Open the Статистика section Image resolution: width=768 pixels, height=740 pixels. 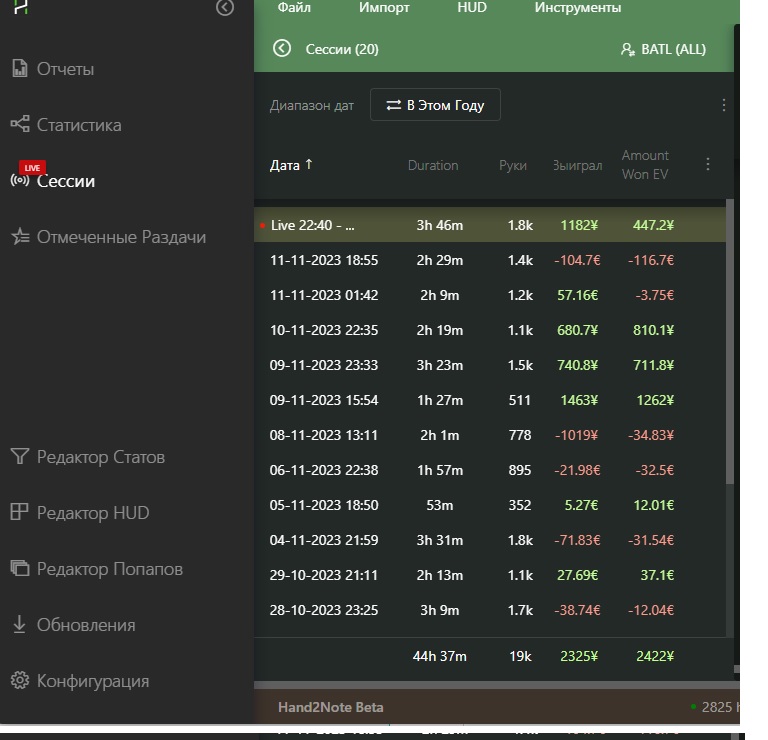pyautogui.click(x=67, y=125)
